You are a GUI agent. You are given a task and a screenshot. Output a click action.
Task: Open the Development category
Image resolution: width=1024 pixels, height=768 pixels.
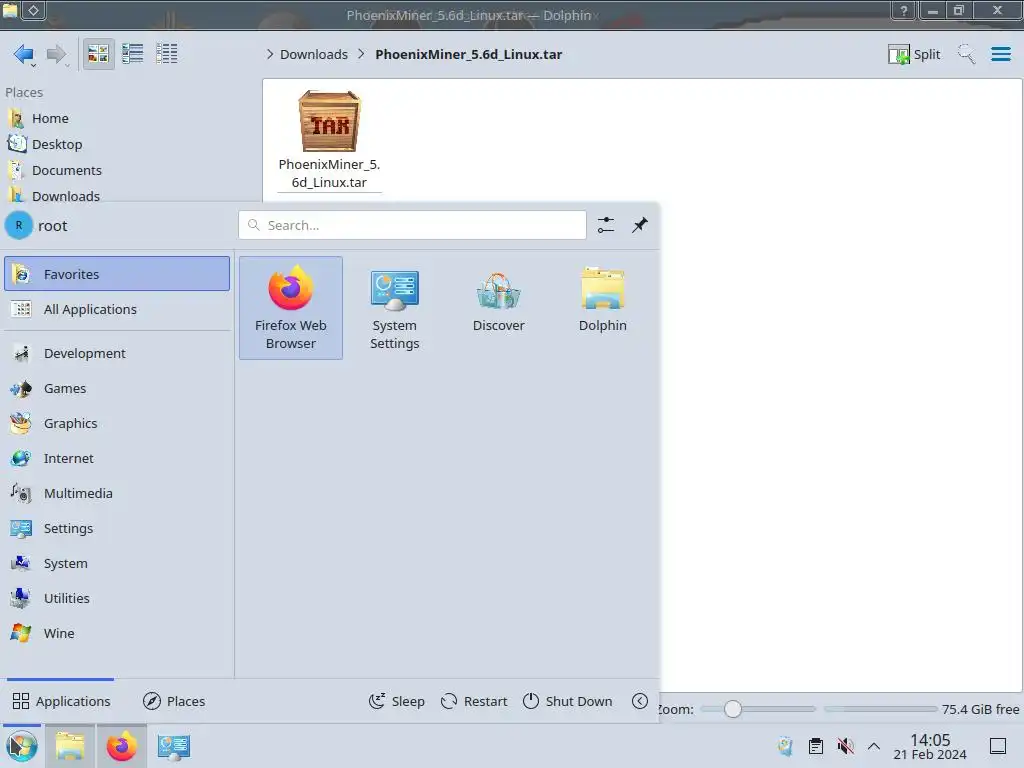(117, 353)
